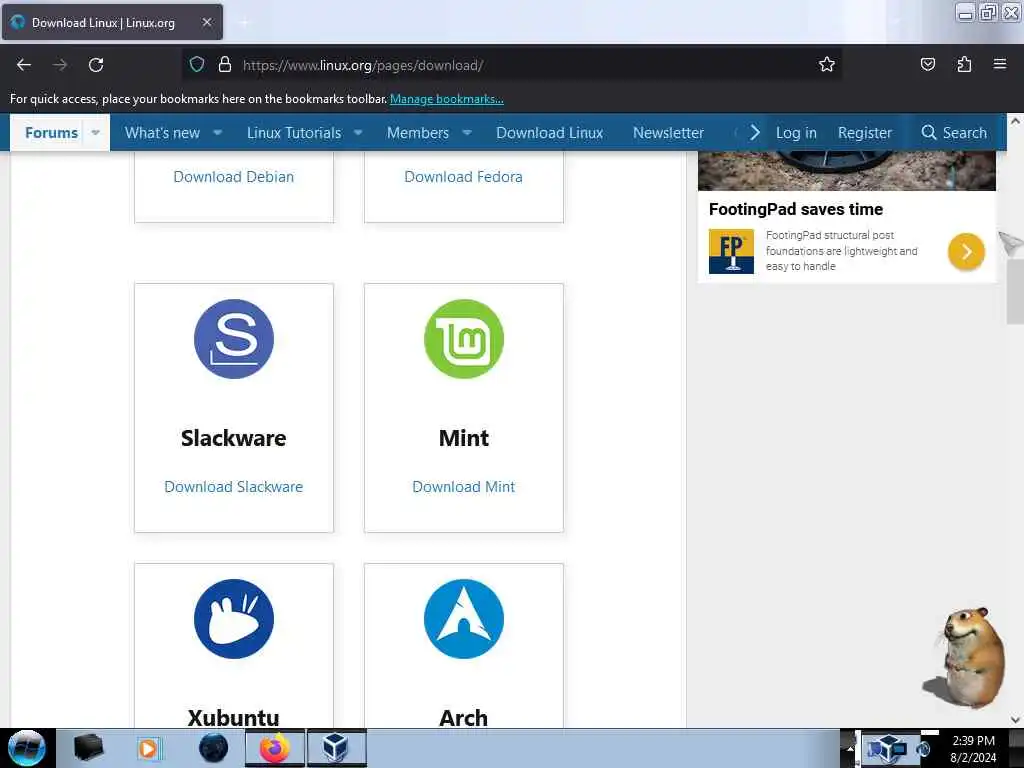Screen dimensions: 1024x768
Task: Open the black box taskbar icon
Action: click(88, 748)
